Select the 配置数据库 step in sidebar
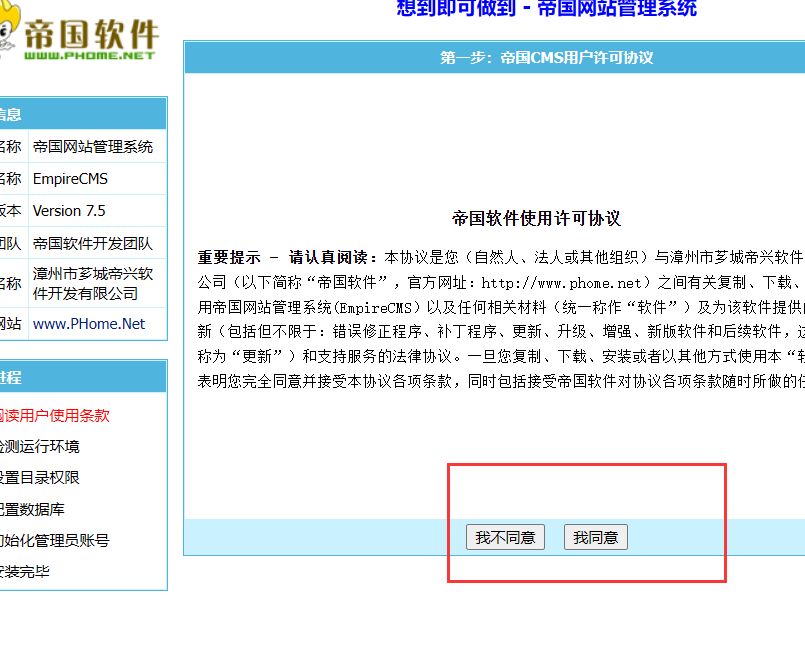Image resolution: width=805 pixels, height=648 pixels. (x=33, y=509)
